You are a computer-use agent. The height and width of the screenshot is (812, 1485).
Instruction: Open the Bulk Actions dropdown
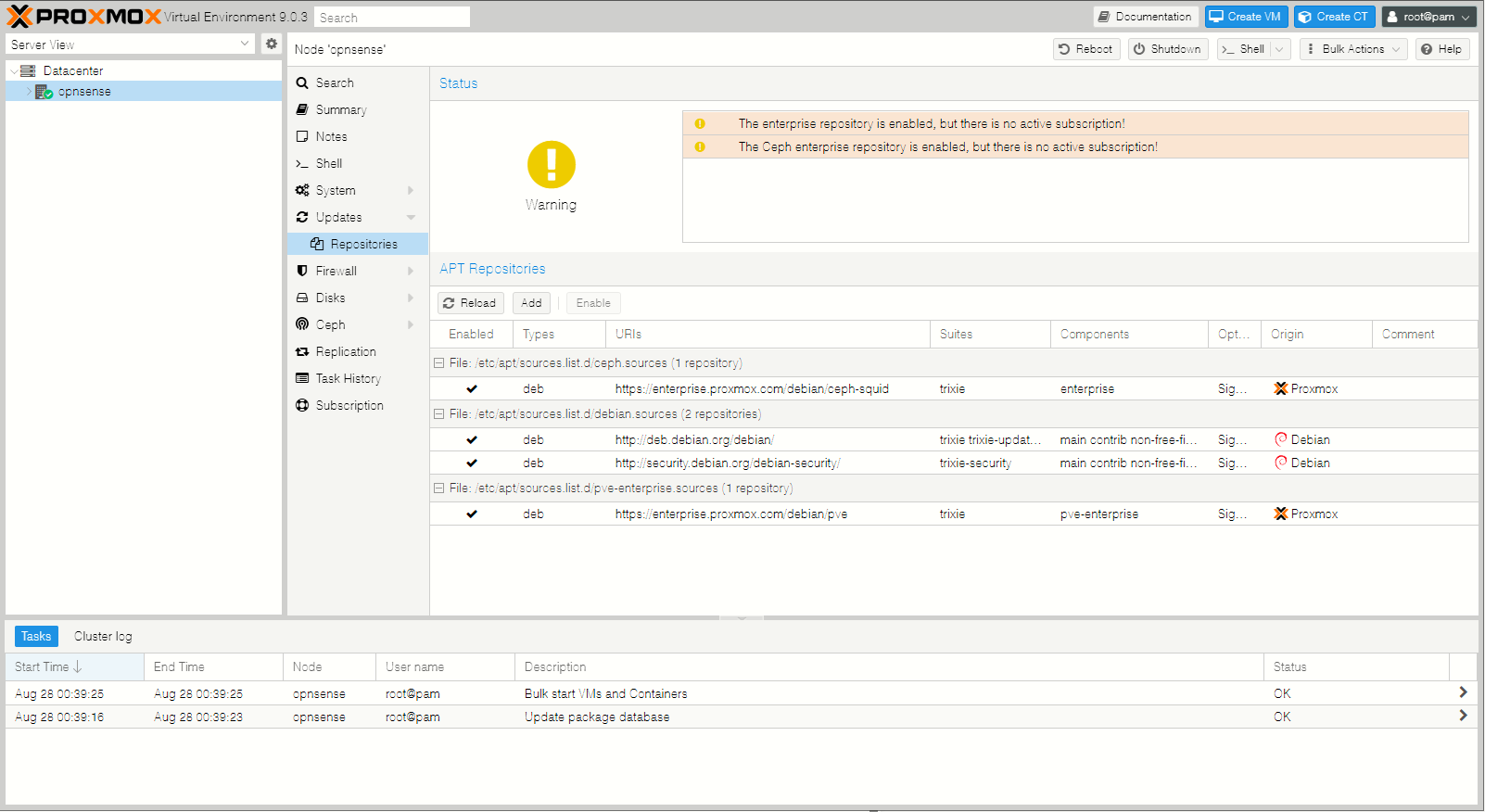click(1353, 49)
